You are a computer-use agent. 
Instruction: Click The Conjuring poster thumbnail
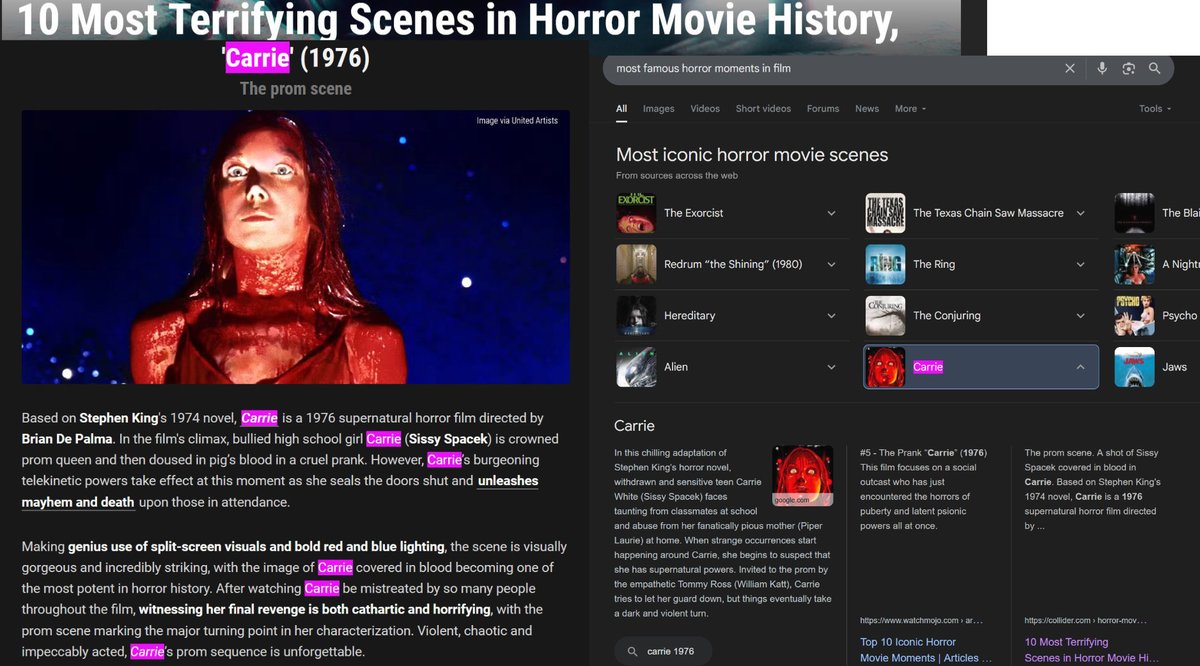[x=885, y=315]
